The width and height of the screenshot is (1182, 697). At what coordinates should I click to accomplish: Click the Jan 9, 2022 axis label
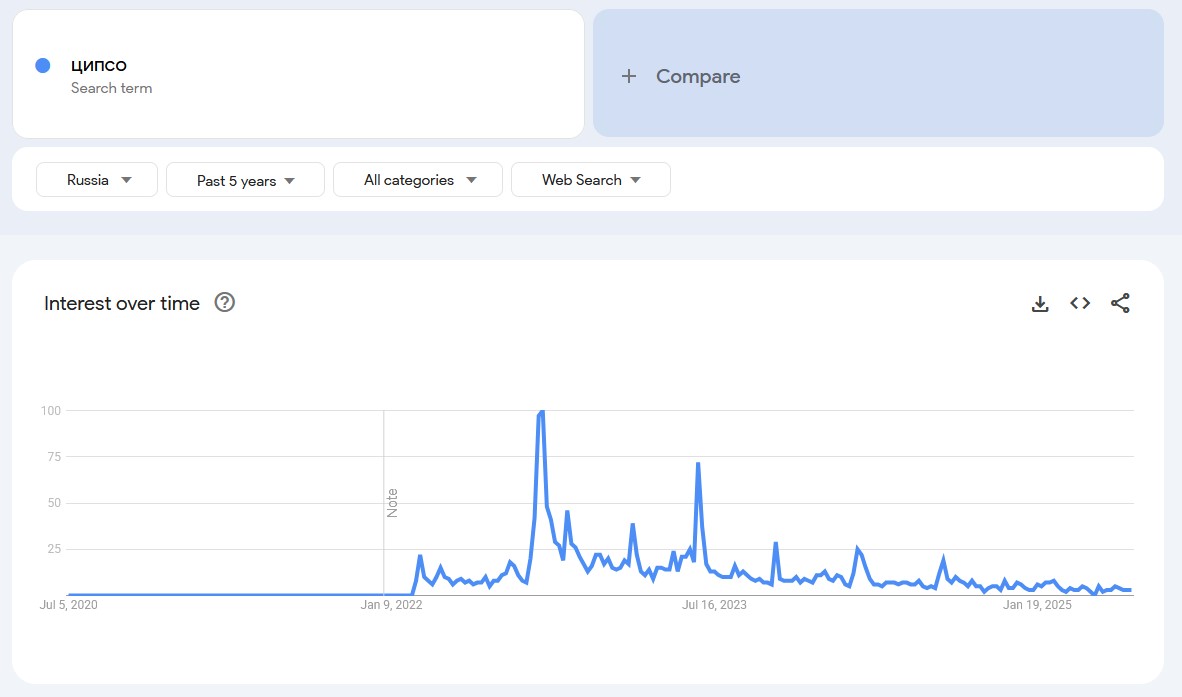tap(391, 604)
